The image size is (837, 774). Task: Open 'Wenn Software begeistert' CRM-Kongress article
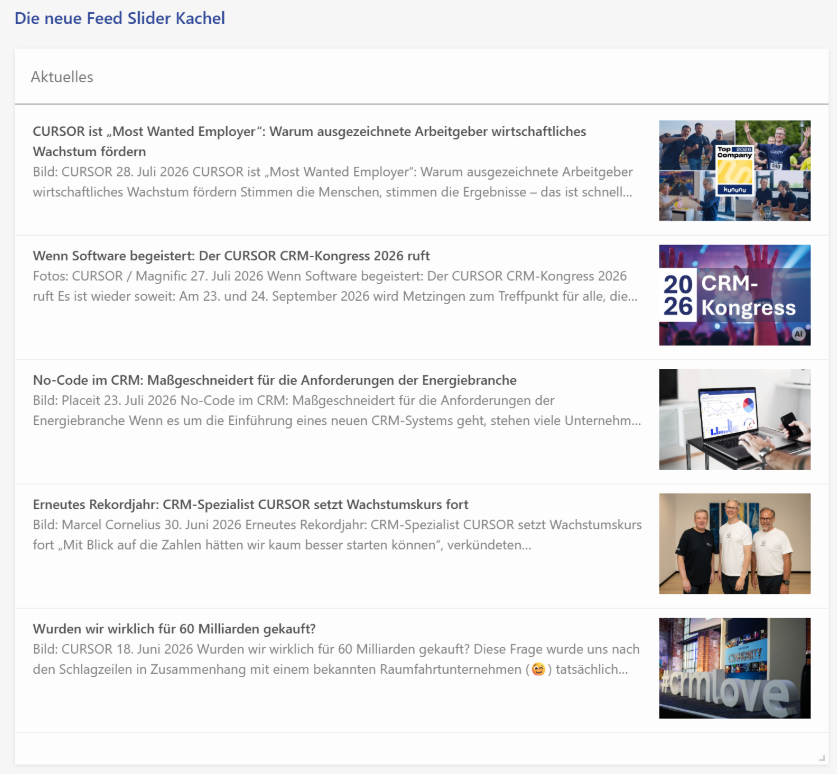[x=231, y=256]
